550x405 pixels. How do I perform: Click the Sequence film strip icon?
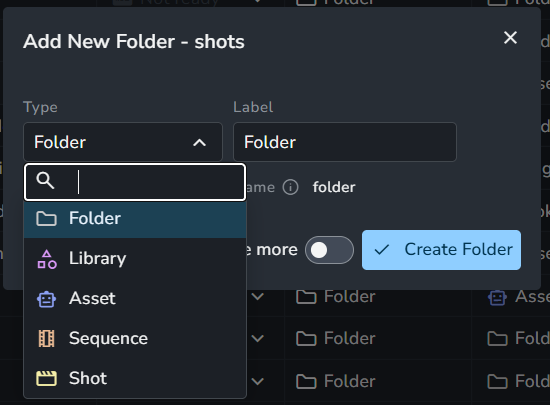[x=46, y=339]
